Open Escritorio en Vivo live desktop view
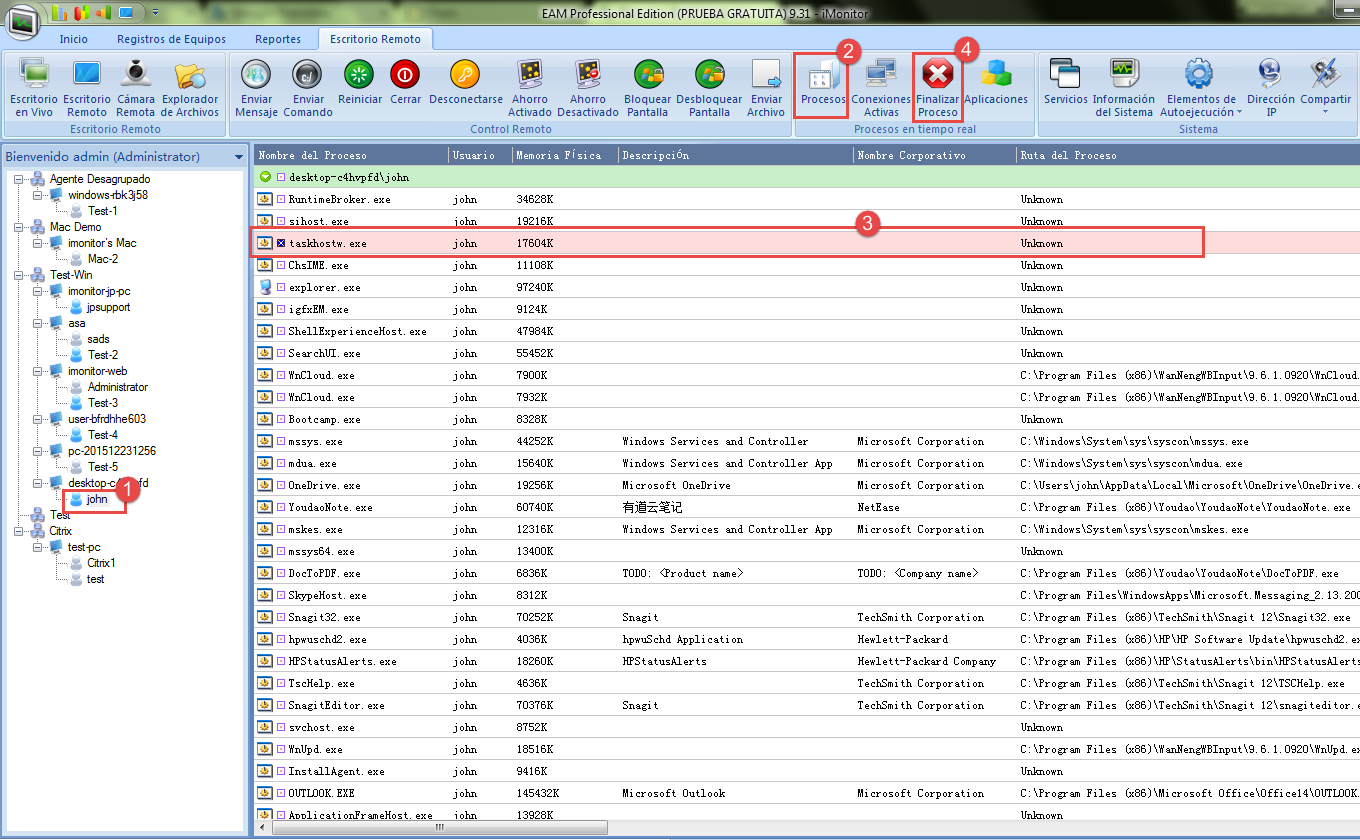 coord(34,88)
